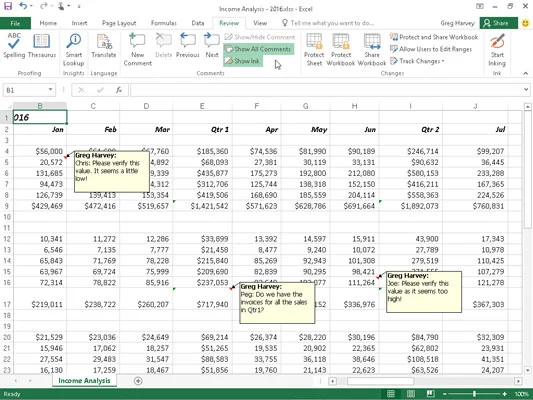Add a New Comment

coord(137,50)
